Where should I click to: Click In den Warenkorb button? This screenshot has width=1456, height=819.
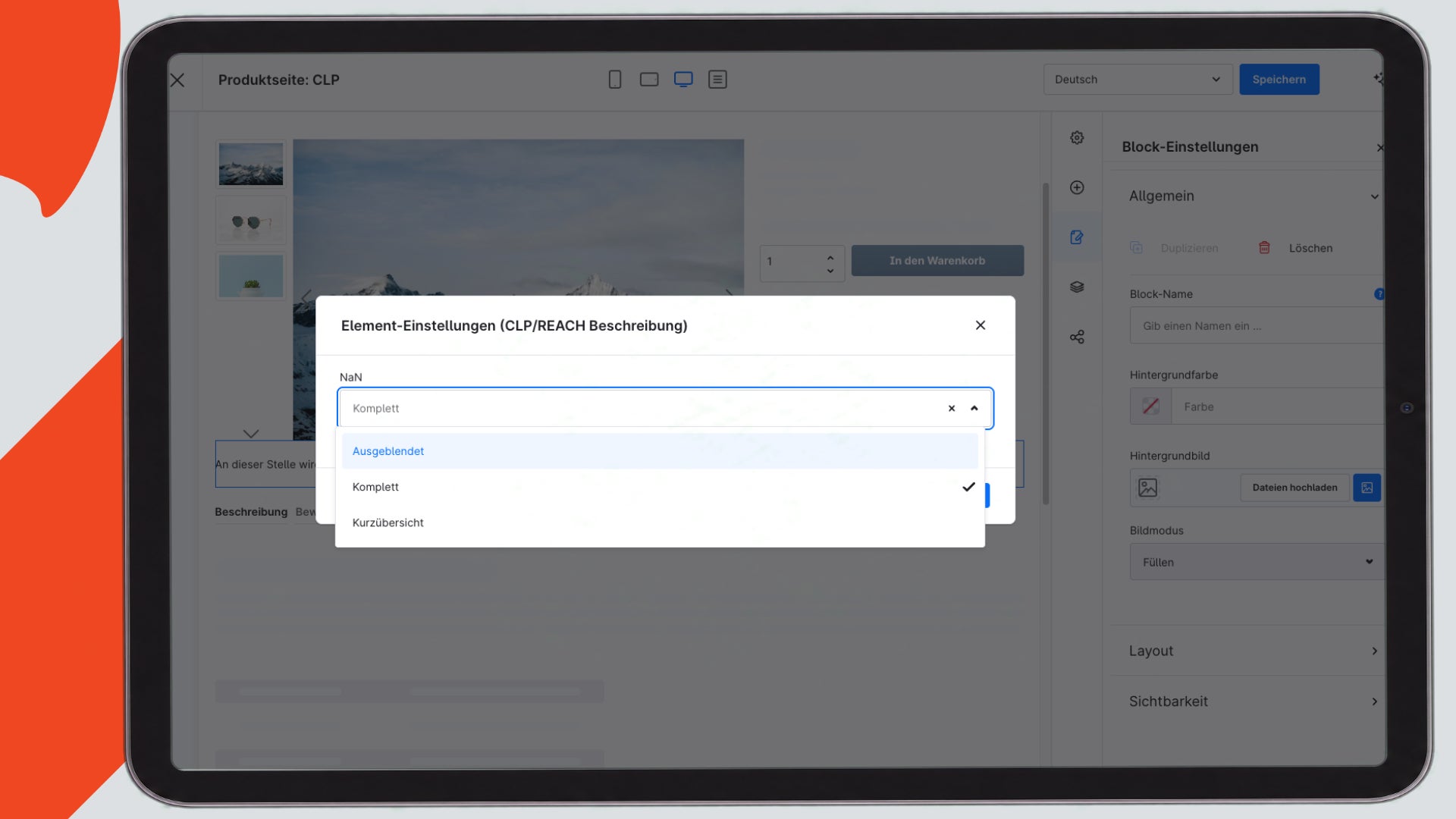tap(937, 261)
